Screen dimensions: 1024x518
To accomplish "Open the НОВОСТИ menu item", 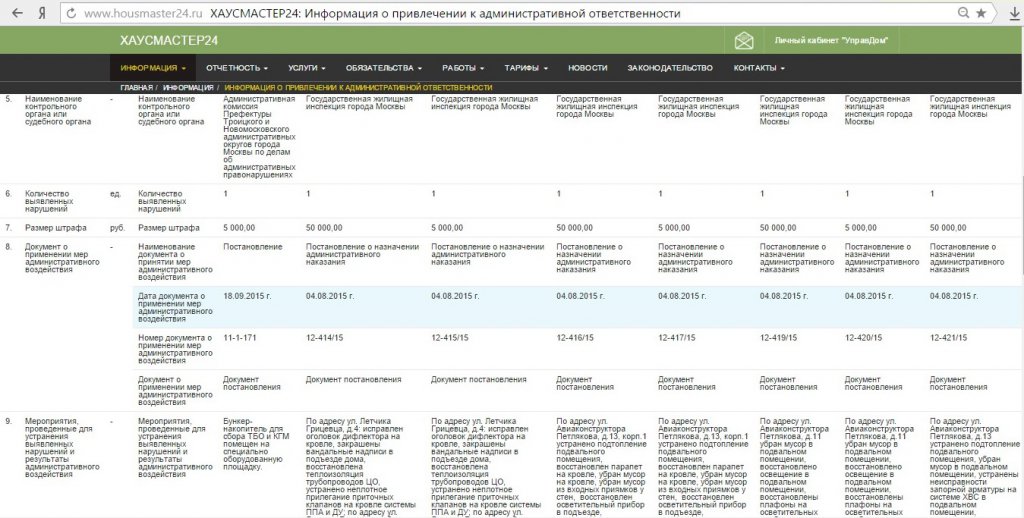I will [588, 68].
